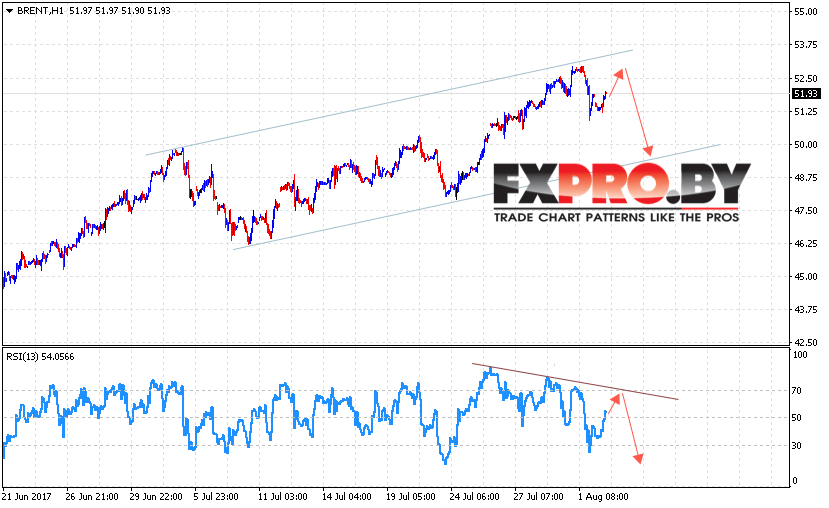Click the 51.25 price axis label
Screen dimensions: 829x508
(x=806, y=112)
